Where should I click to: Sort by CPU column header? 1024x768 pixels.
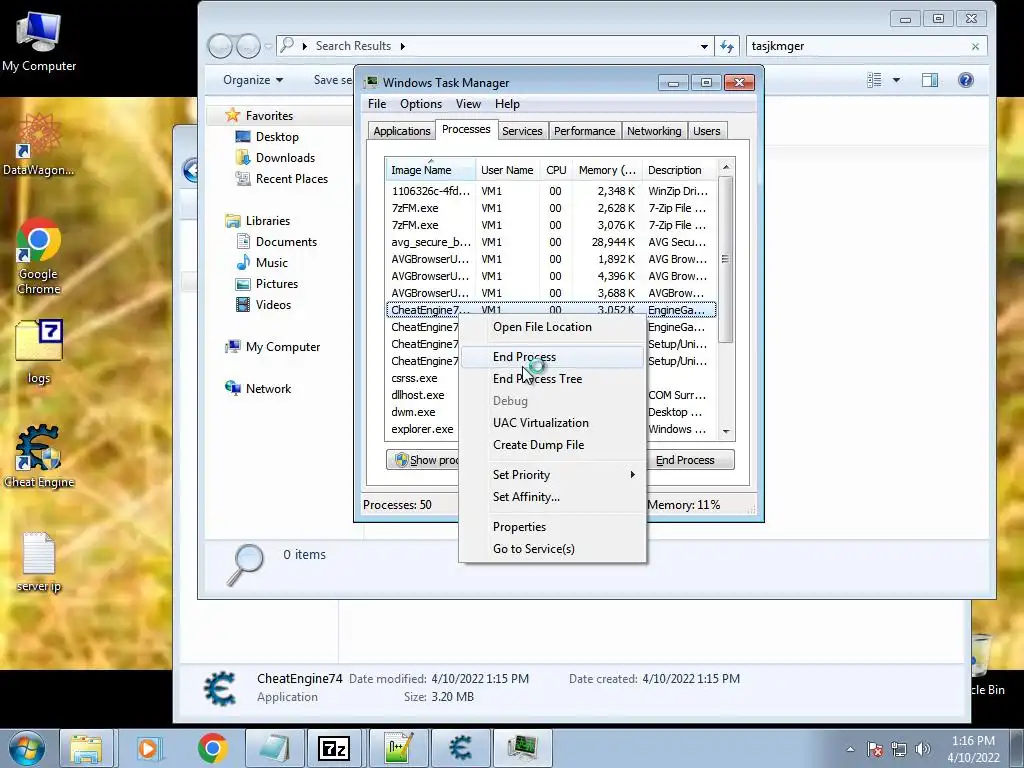point(556,170)
